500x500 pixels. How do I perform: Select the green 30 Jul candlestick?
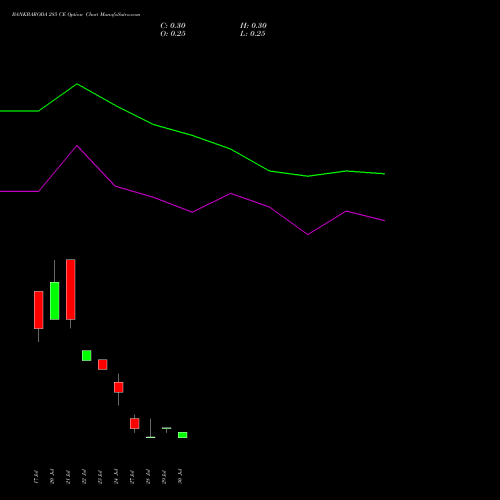pos(183,435)
